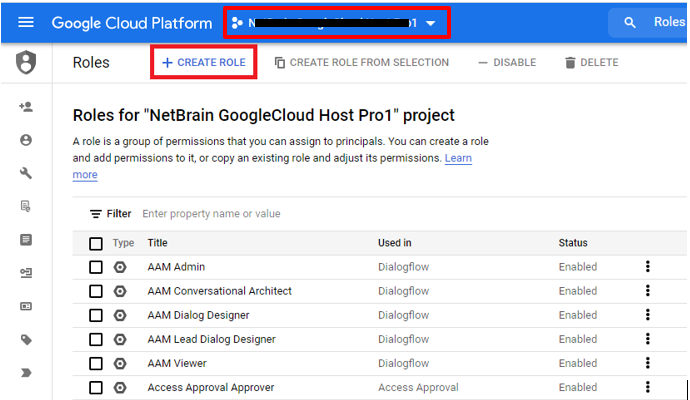Click Dialogflow in the AAM Admin row
Viewport: 690px width, 400px height.
[404, 267]
